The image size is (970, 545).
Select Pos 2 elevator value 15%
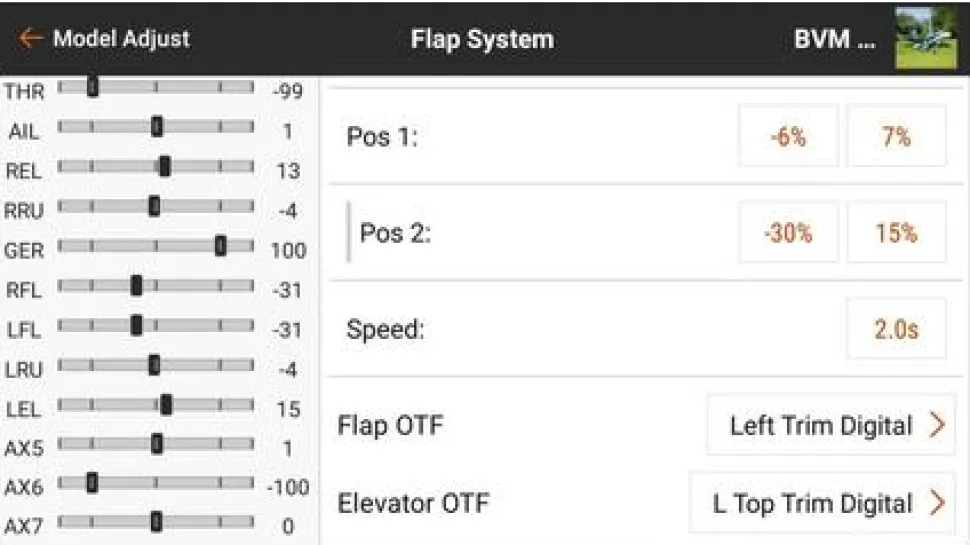click(x=896, y=233)
